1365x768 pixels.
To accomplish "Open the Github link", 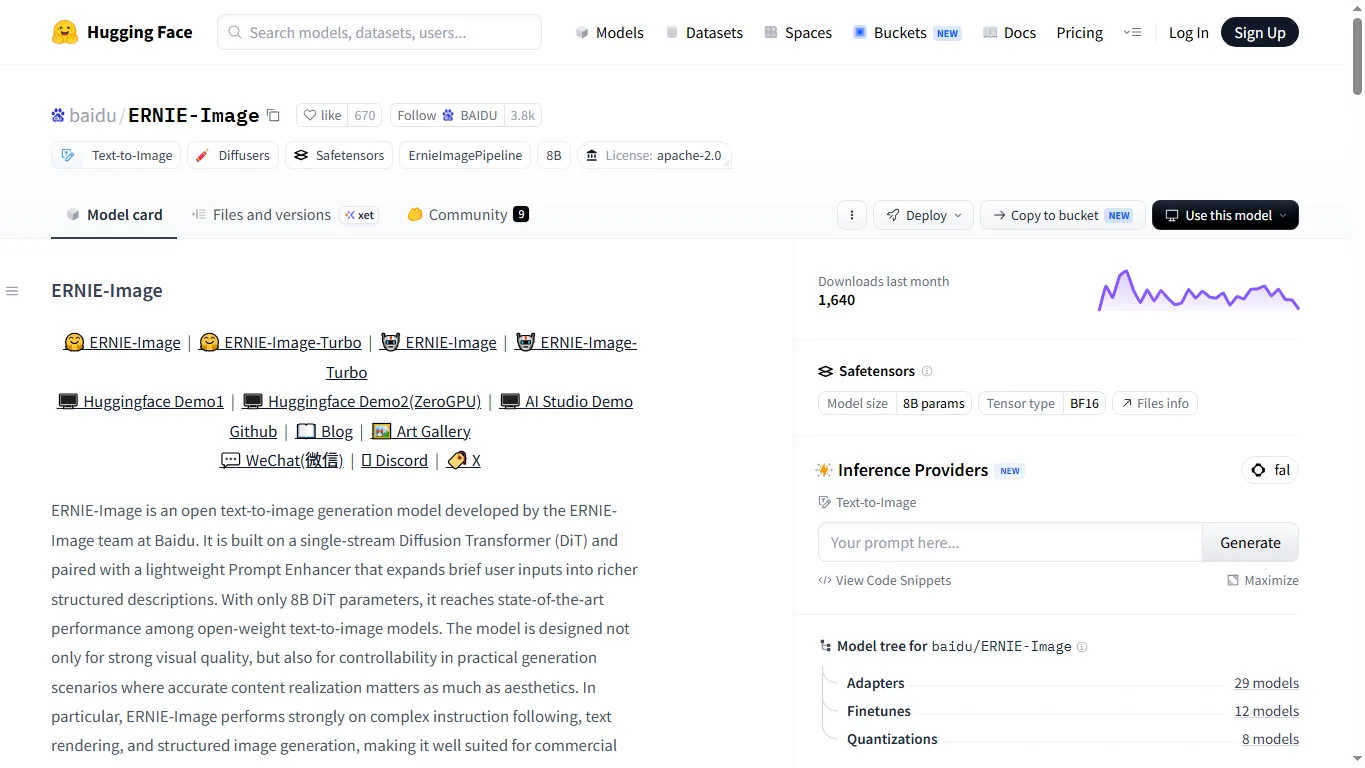I will point(253,431).
